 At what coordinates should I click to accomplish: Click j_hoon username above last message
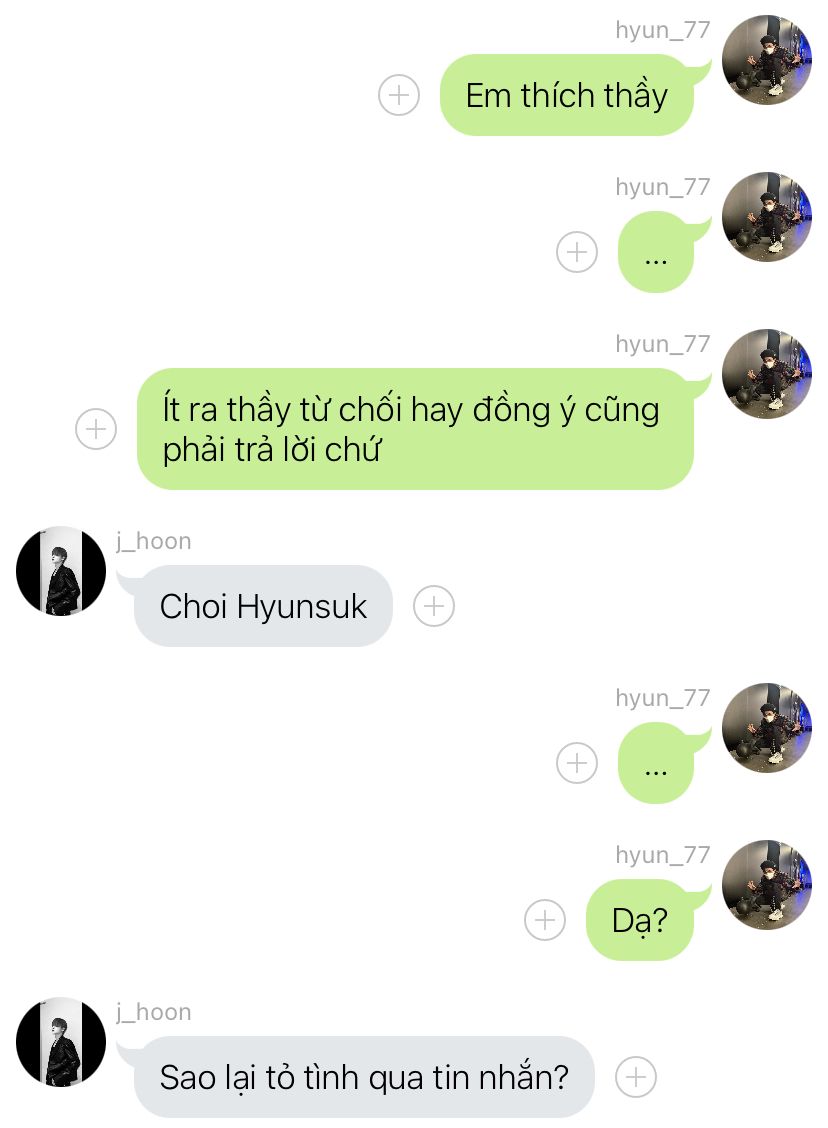(154, 1012)
